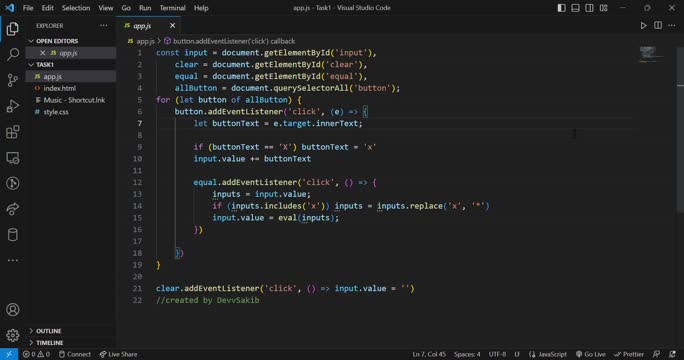Open the Accounts icon
Screen dimensions: 684x360
point(13,310)
